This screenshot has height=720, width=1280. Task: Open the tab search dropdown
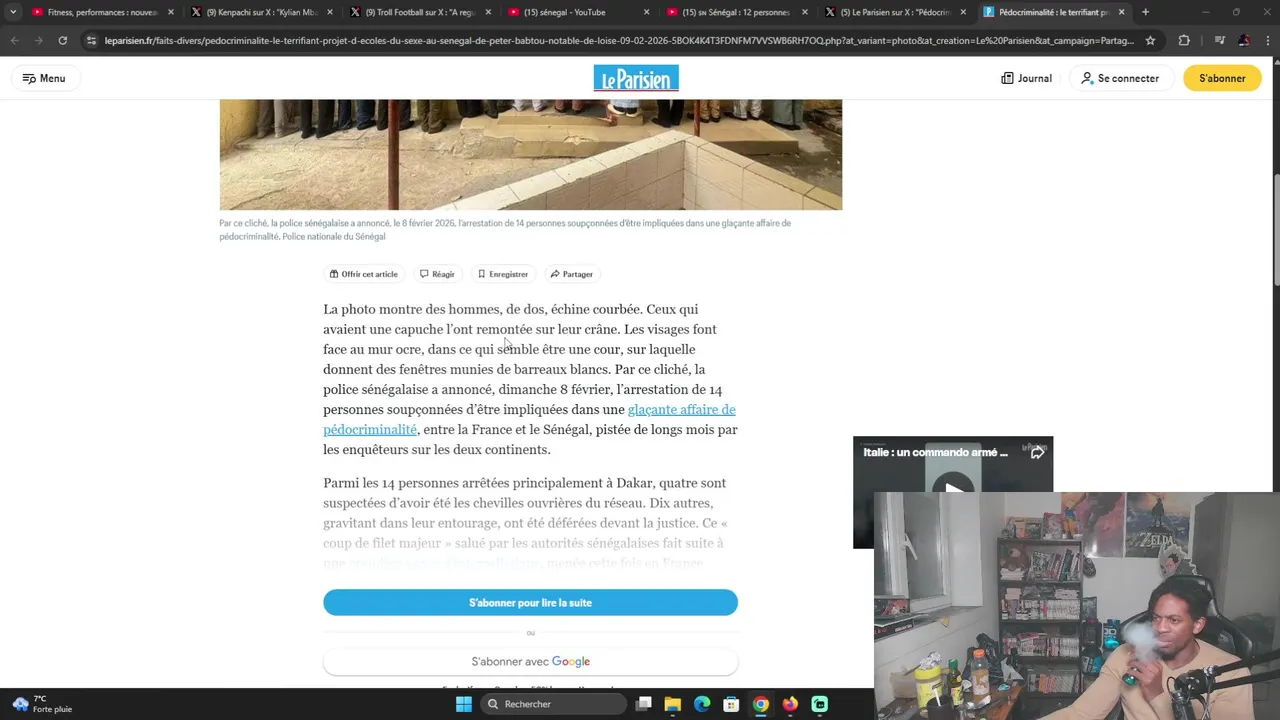coord(13,12)
